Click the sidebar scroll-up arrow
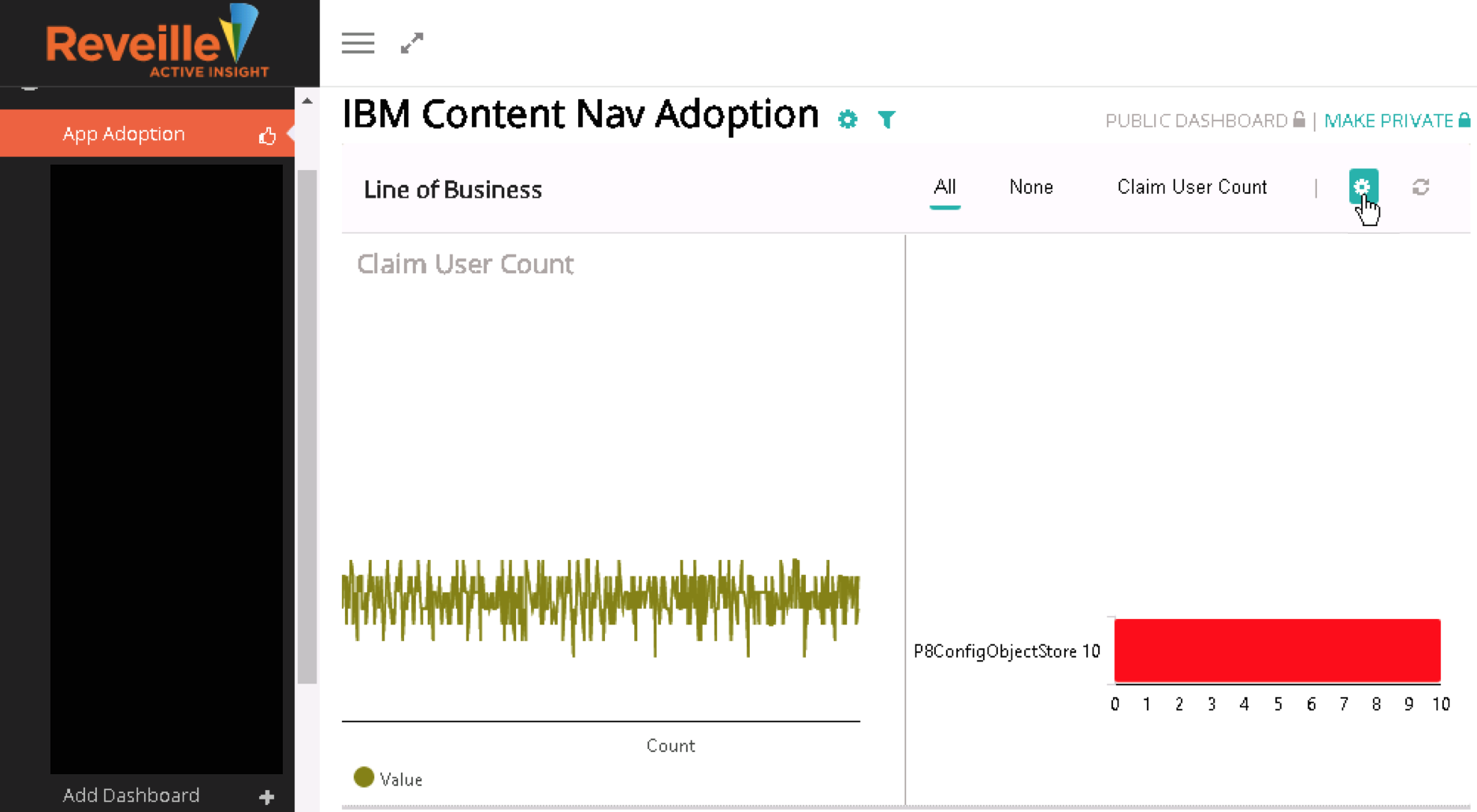 [x=307, y=101]
